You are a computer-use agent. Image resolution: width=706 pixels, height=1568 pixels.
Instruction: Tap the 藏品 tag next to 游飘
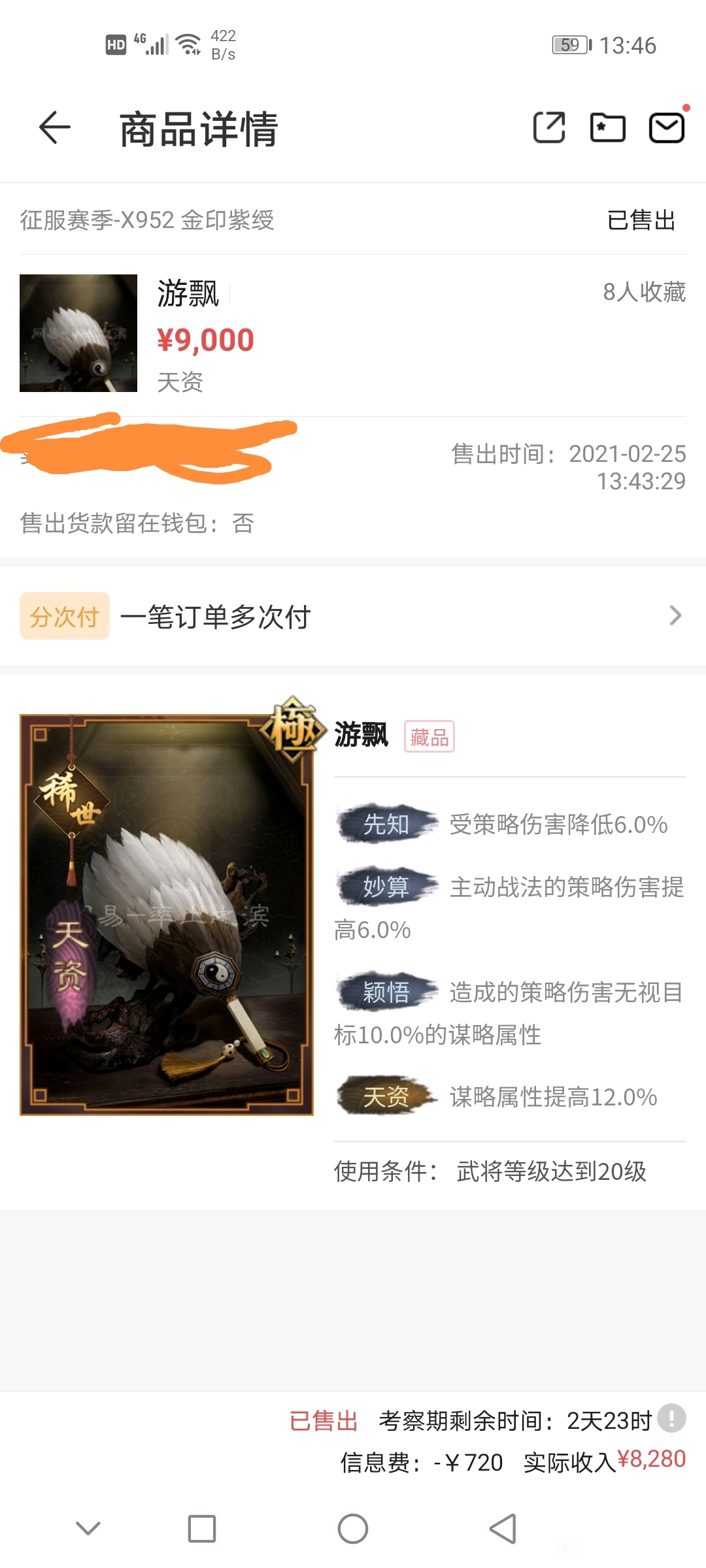click(x=429, y=737)
